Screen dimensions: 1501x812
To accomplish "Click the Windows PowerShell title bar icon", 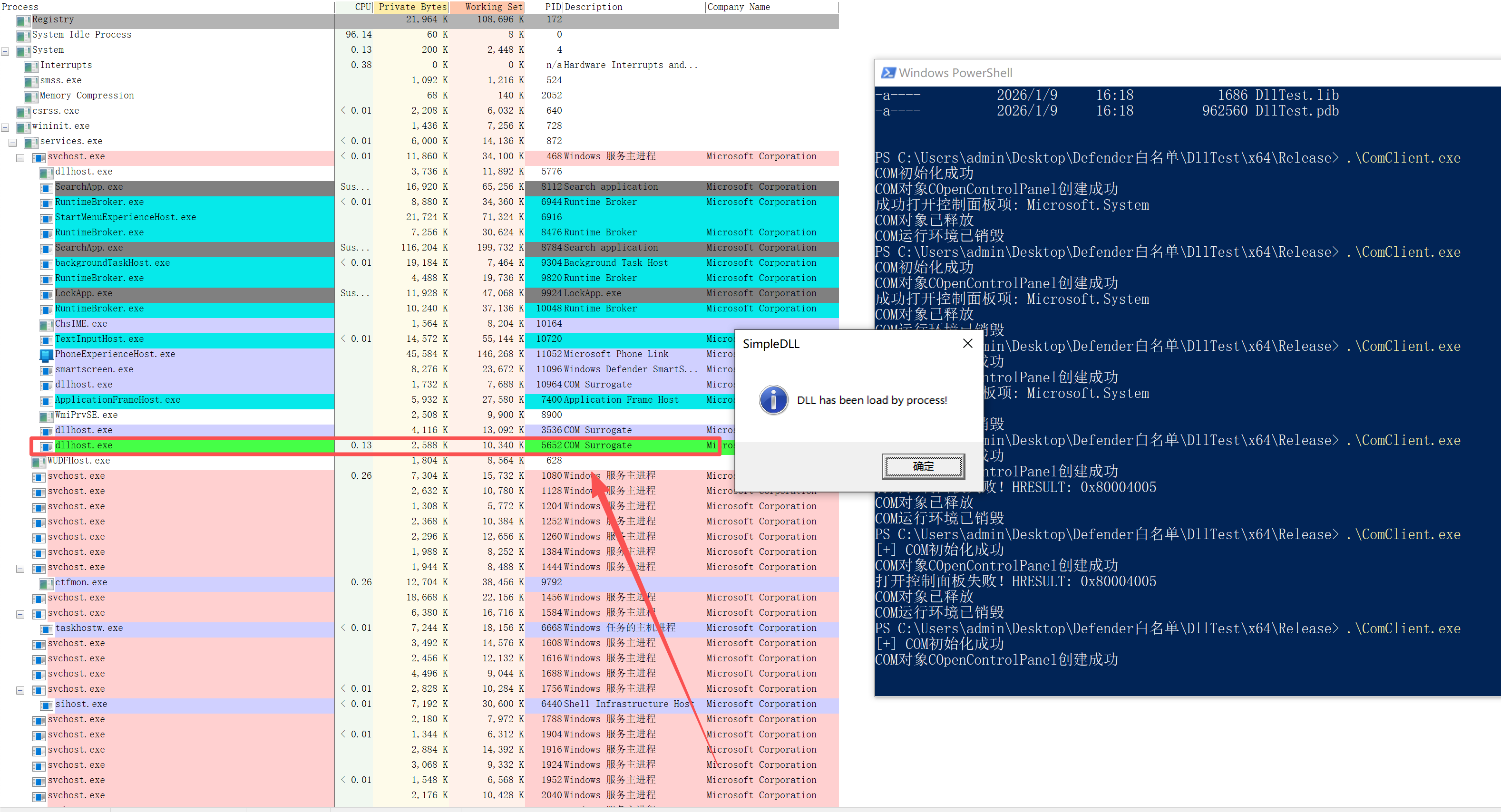I will pyautogui.click(x=887, y=73).
